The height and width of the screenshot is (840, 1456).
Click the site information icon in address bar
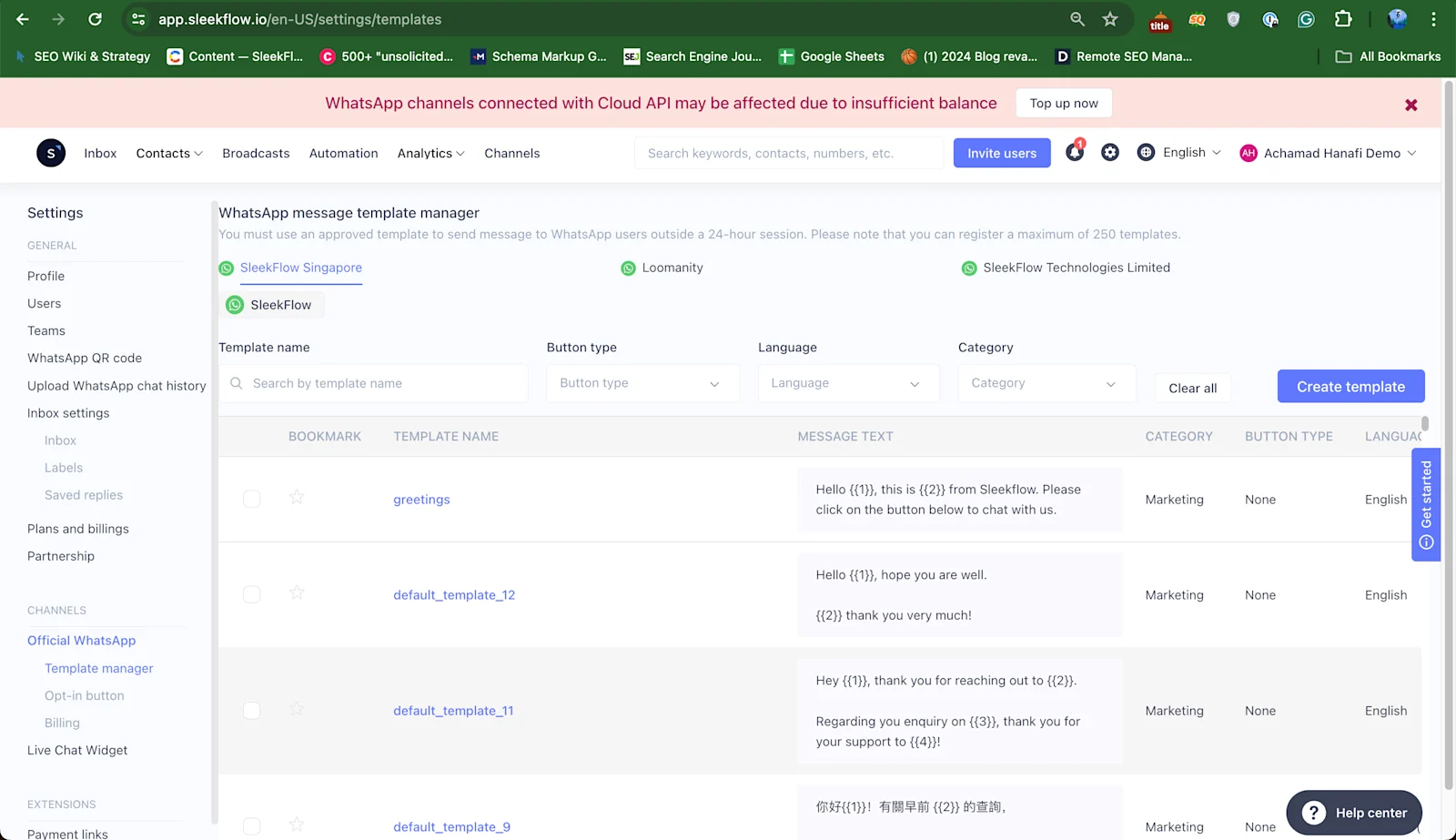[x=138, y=19]
